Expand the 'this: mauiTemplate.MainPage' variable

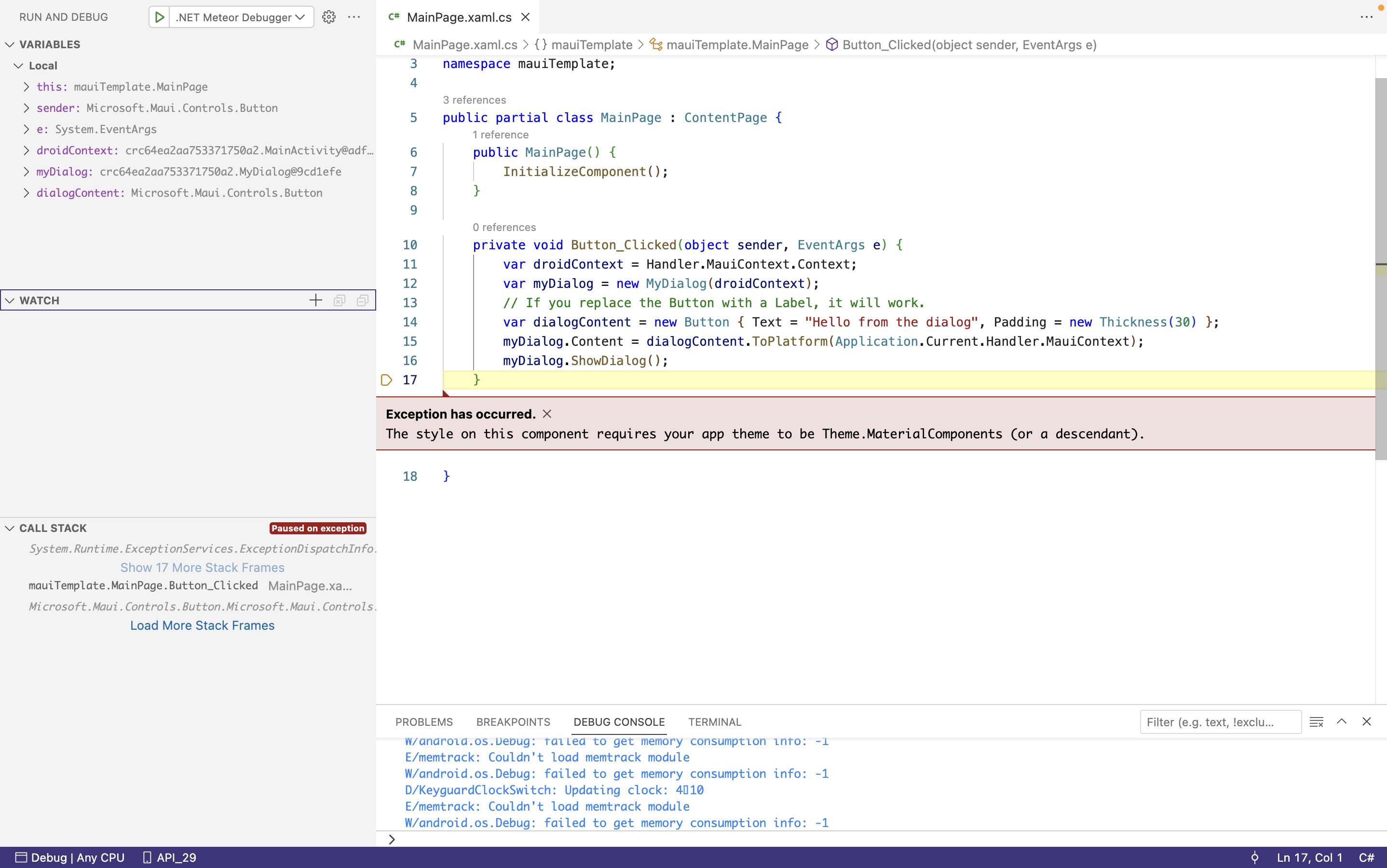(x=26, y=86)
